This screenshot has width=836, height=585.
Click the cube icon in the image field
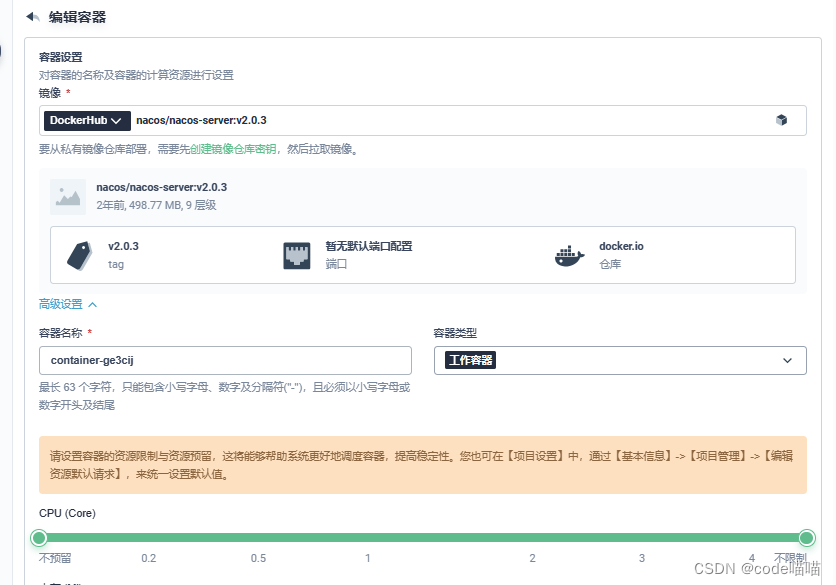point(781,120)
